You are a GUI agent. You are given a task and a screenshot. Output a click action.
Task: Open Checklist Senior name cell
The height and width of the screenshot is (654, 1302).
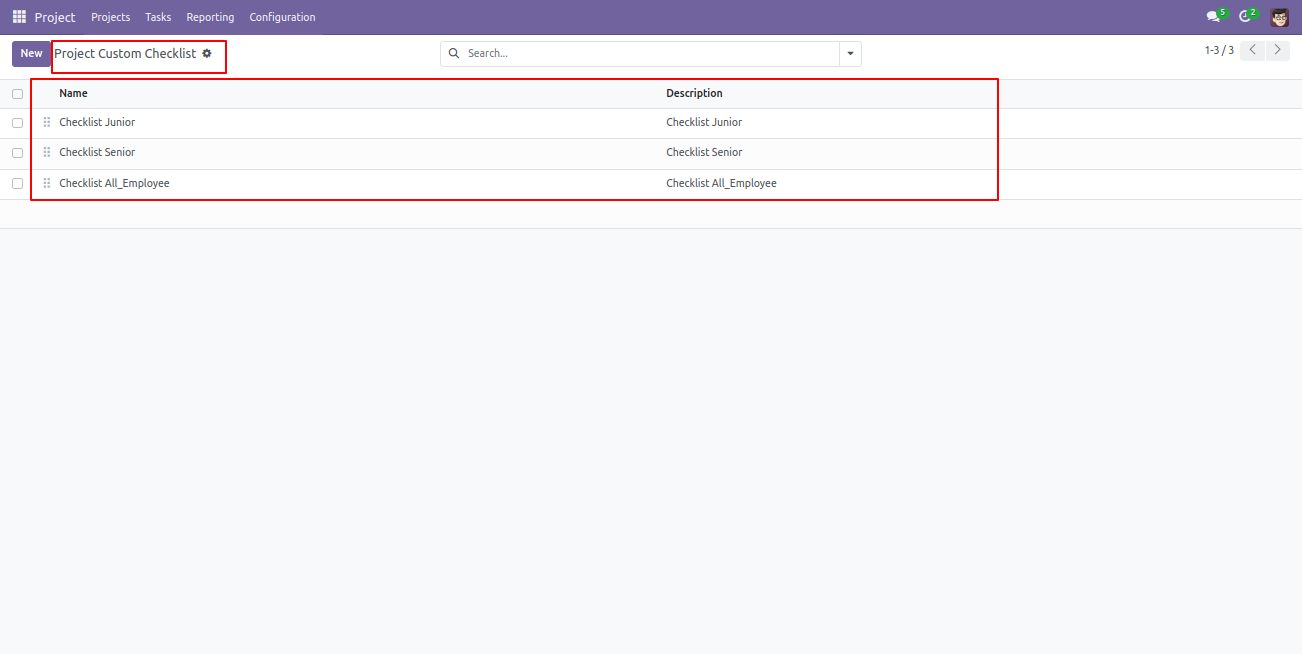[97, 152]
